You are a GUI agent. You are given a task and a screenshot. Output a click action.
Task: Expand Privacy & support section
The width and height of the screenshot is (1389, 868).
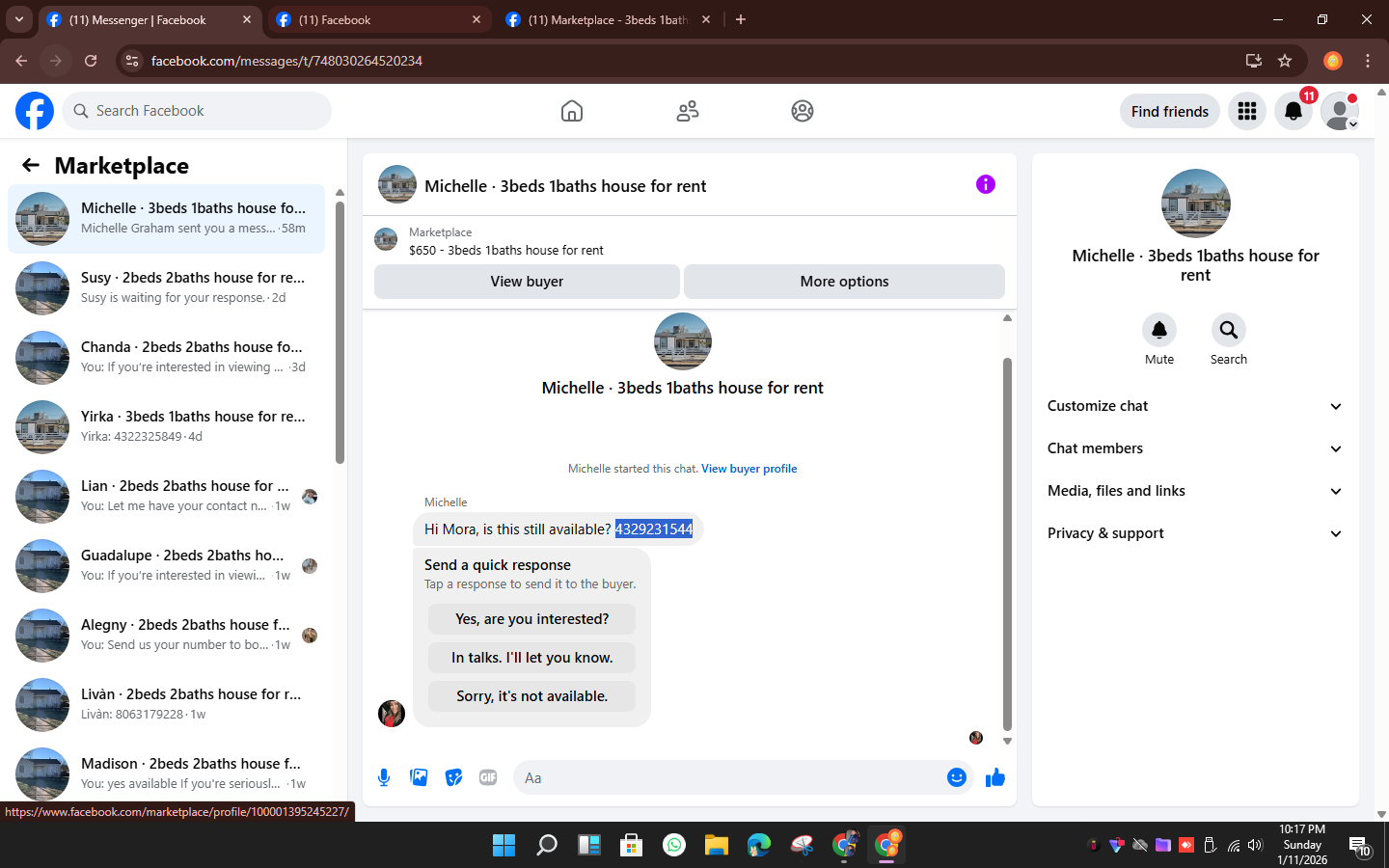1195,533
